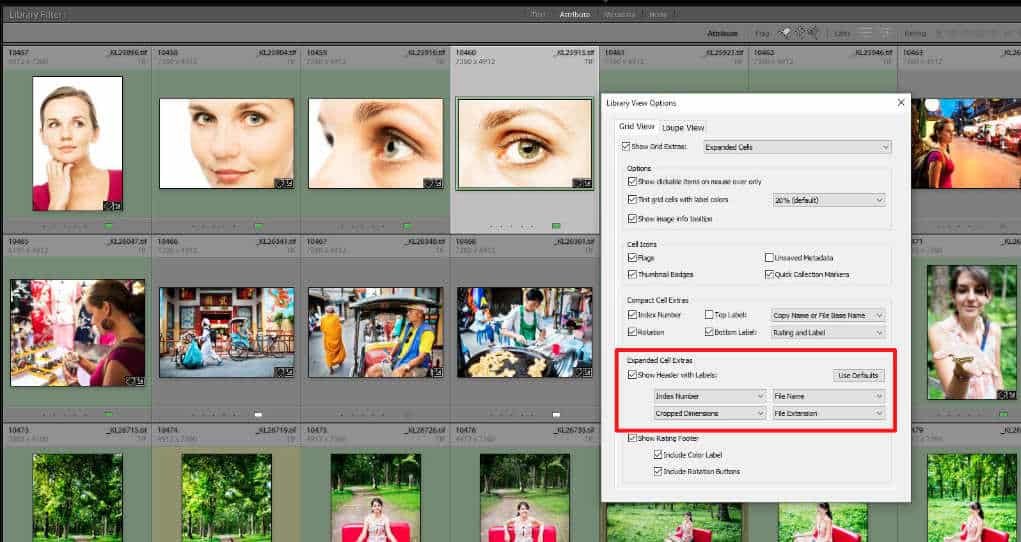The width and height of the screenshot is (1021, 542).
Task: Toggle Show Rating Footer checkbox
Action: [632, 438]
